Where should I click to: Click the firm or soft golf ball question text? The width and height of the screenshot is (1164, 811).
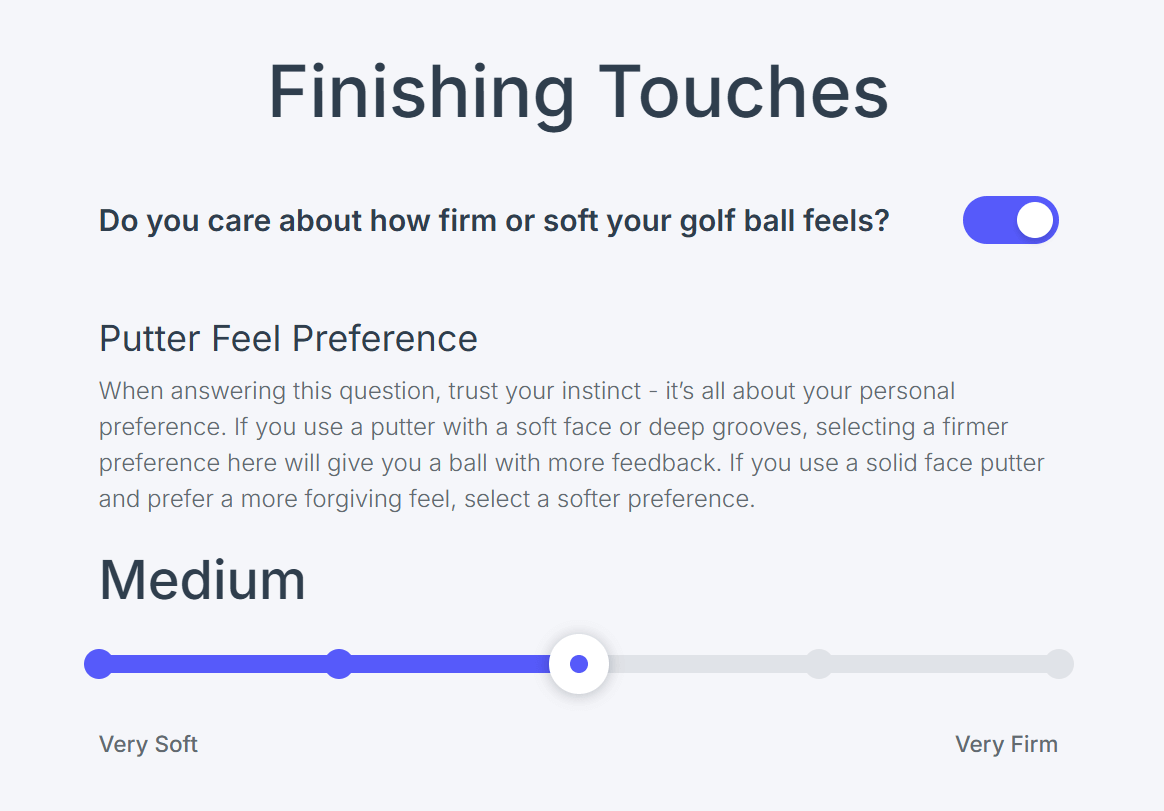(x=494, y=220)
